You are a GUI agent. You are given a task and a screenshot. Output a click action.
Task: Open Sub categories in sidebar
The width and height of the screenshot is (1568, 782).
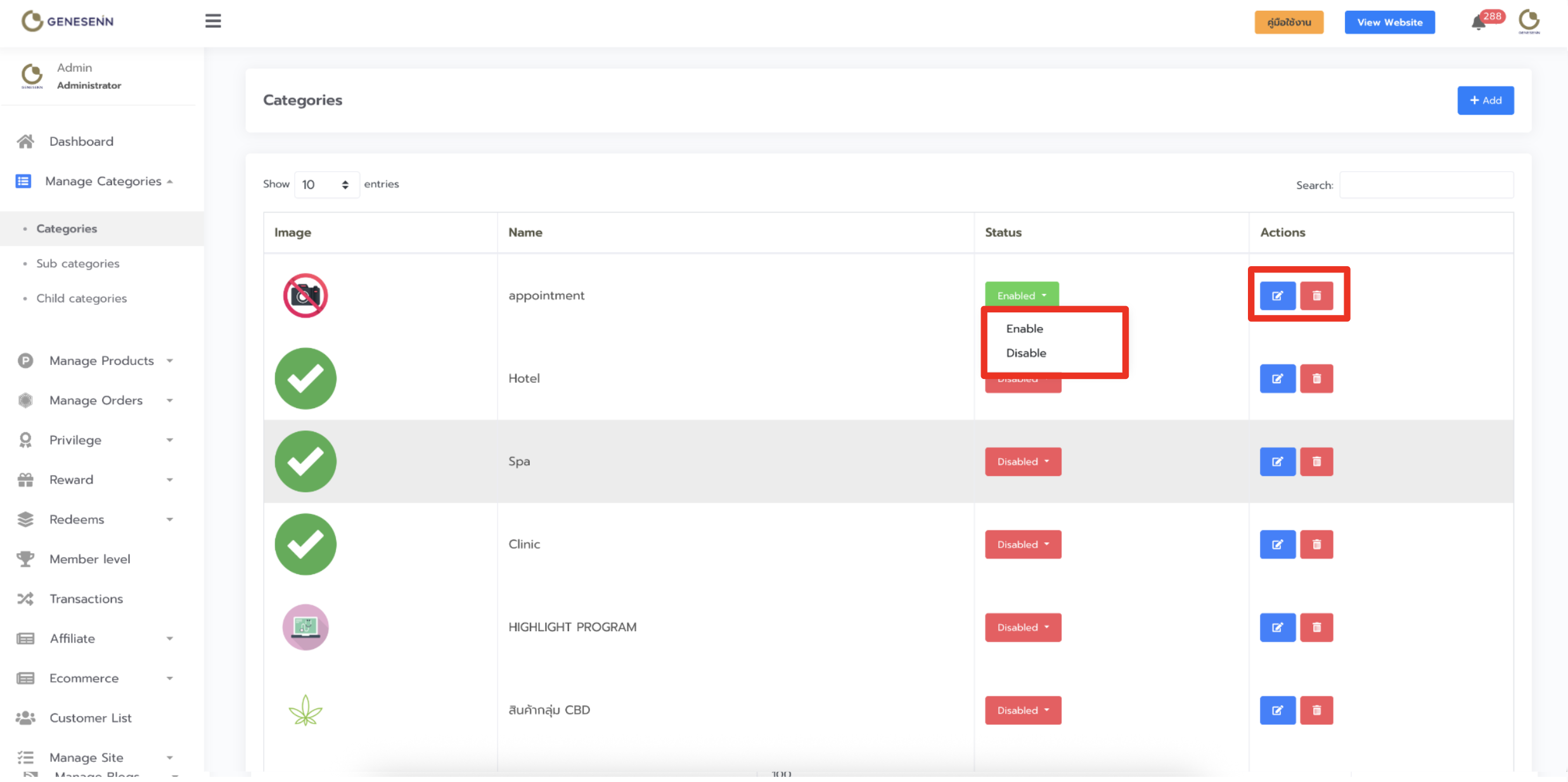[77, 264]
